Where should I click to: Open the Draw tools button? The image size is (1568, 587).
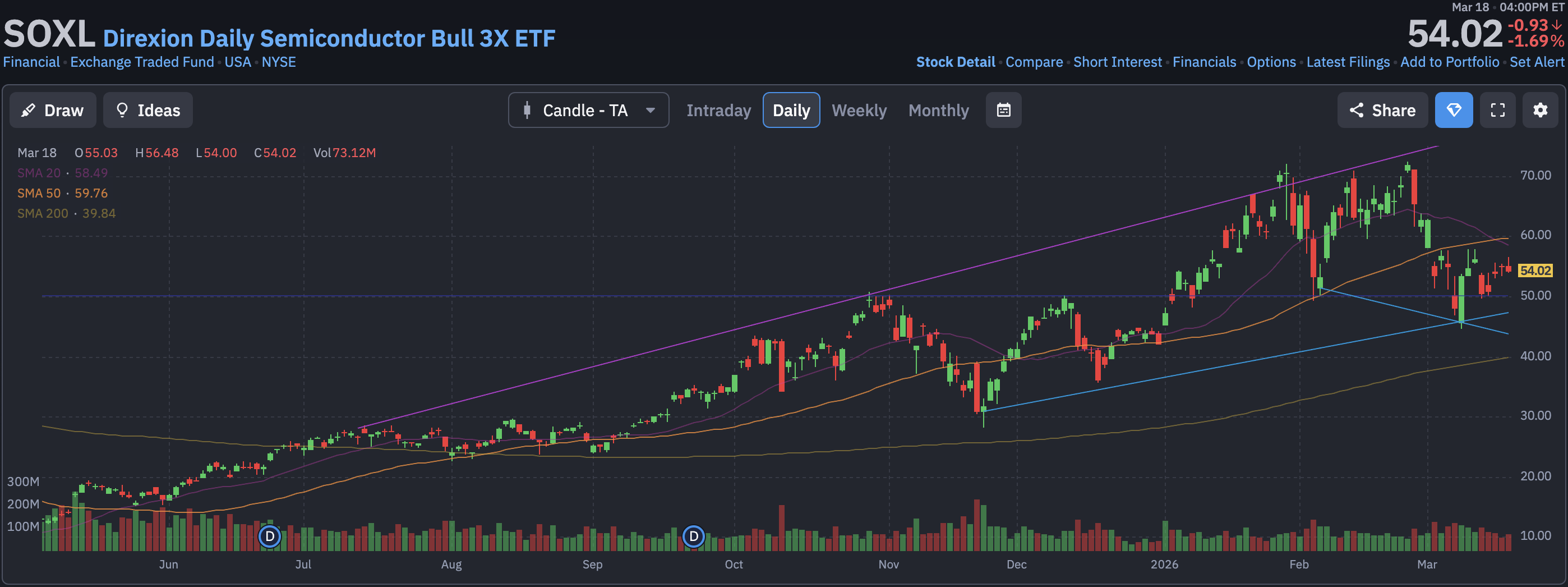53,110
